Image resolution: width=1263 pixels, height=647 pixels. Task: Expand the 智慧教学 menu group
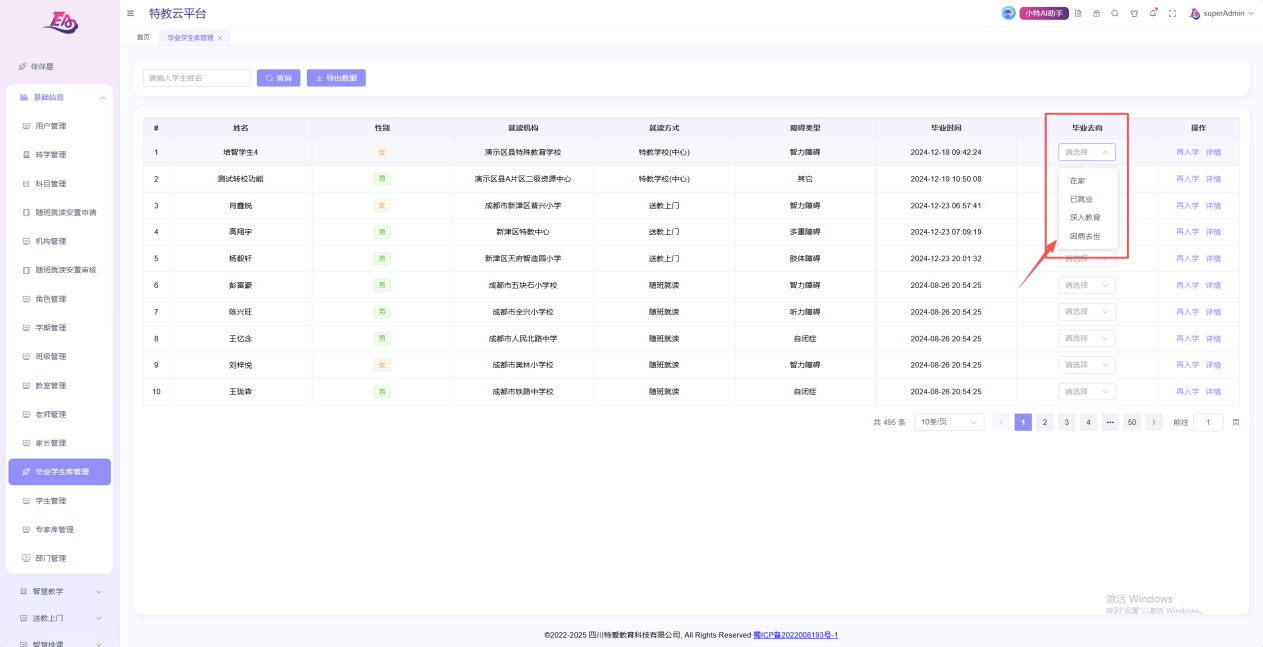pyautogui.click(x=60, y=591)
